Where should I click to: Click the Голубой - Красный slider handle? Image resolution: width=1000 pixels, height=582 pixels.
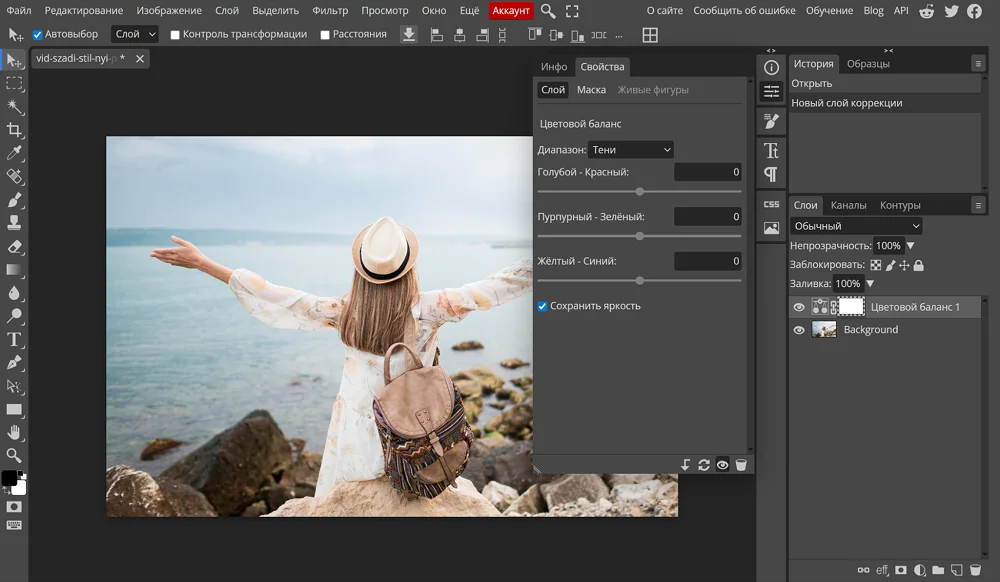tap(640, 191)
